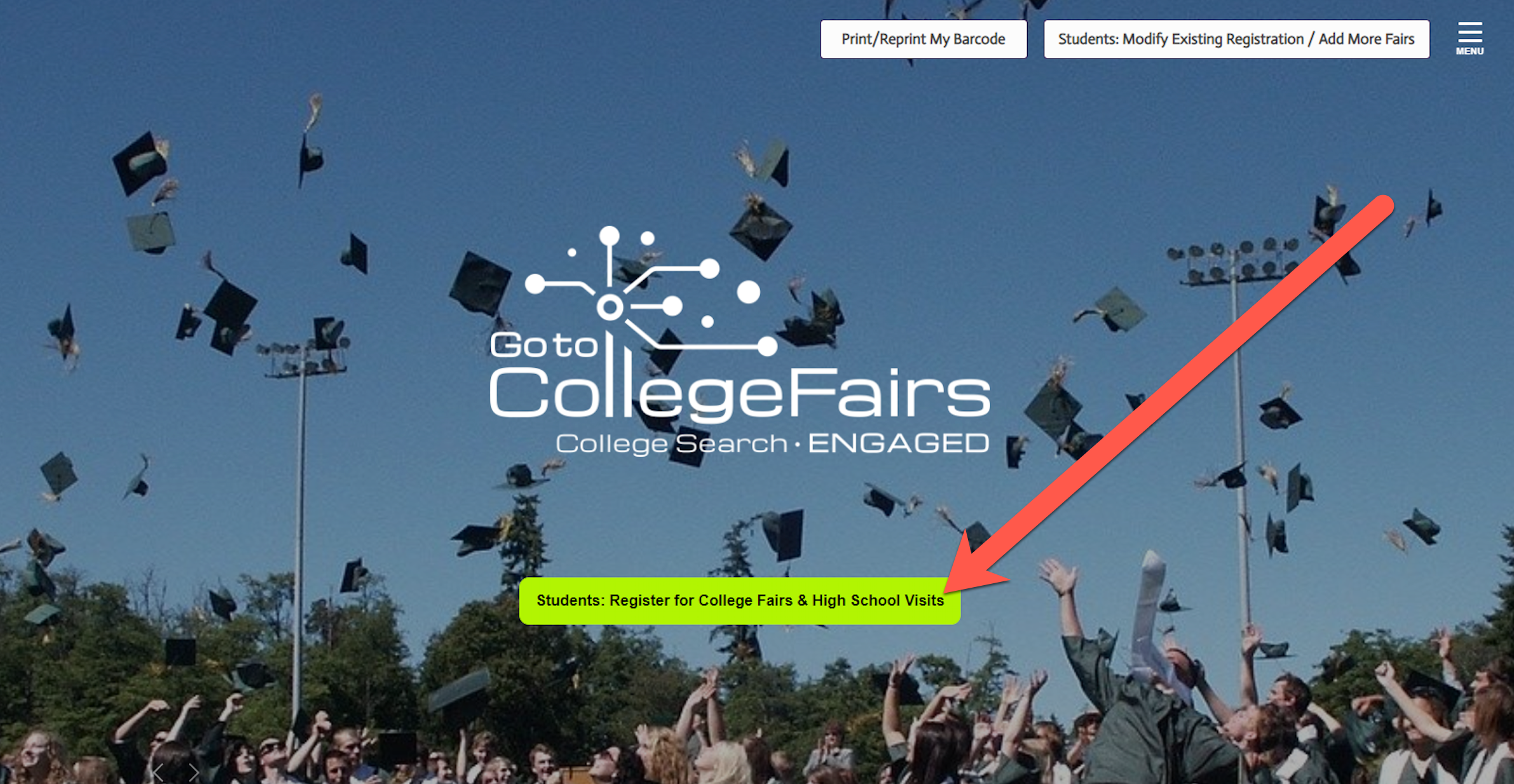Click the College Search ENGAGED tagline
Image resolution: width=1514 pixels, height=784 pixels.
pos(772,443)
